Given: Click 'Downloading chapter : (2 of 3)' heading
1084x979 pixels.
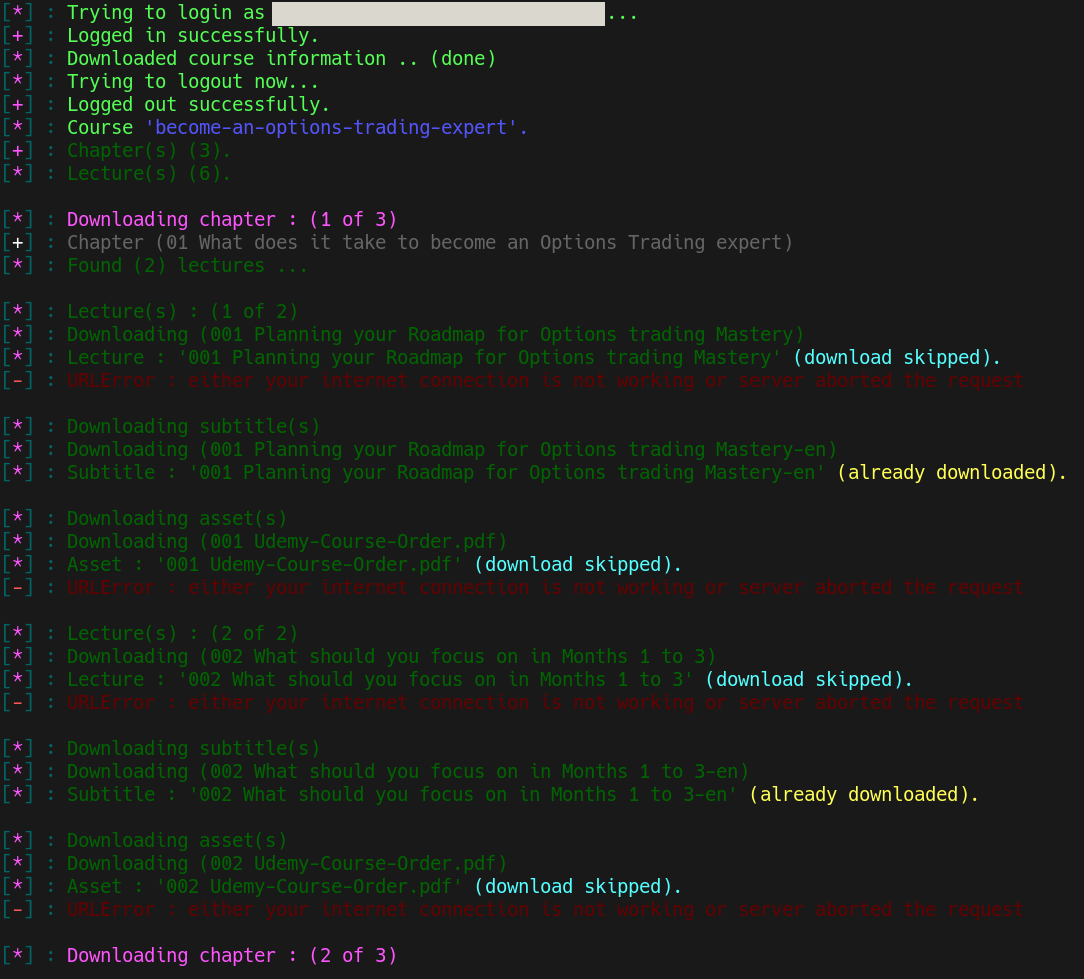Looking at the screenshot, I should [x=232, y=955].
